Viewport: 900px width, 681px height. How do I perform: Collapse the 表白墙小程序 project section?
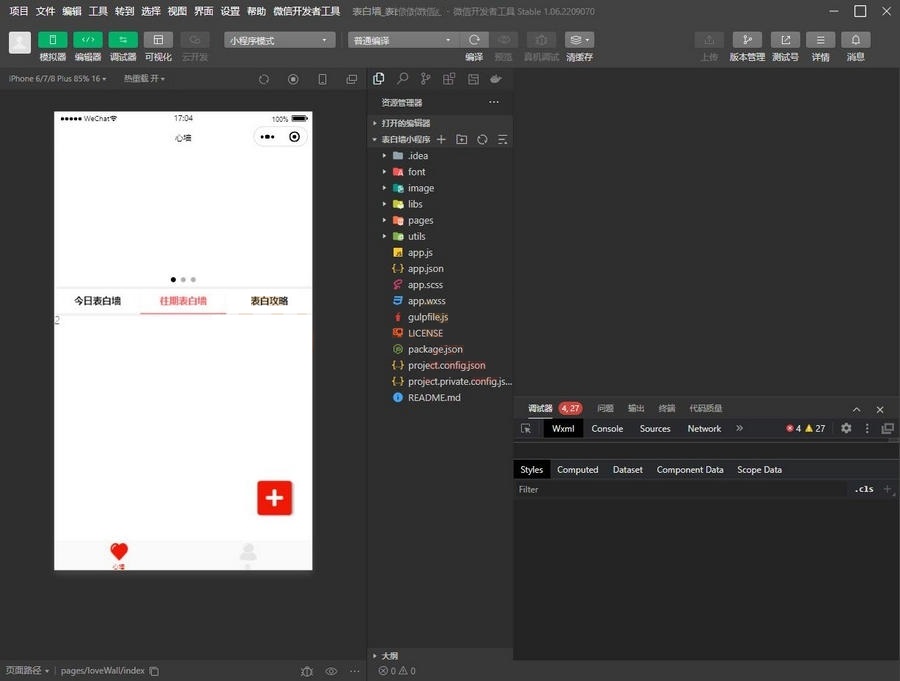click(x=405, y=139)
